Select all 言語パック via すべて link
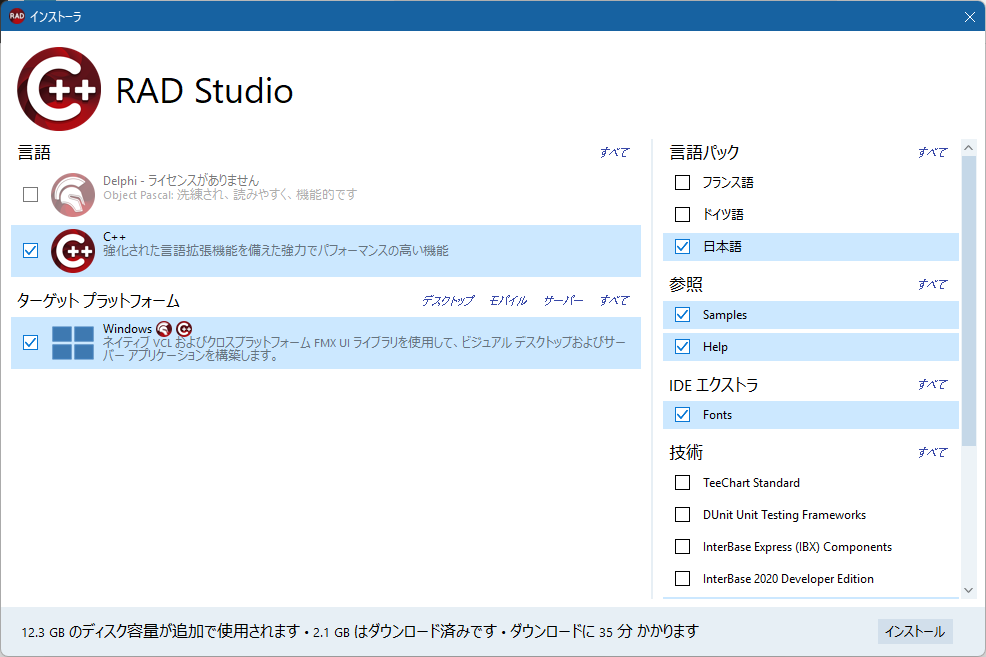The width and height of the screenshot is (986, 657). pos(933,152)
